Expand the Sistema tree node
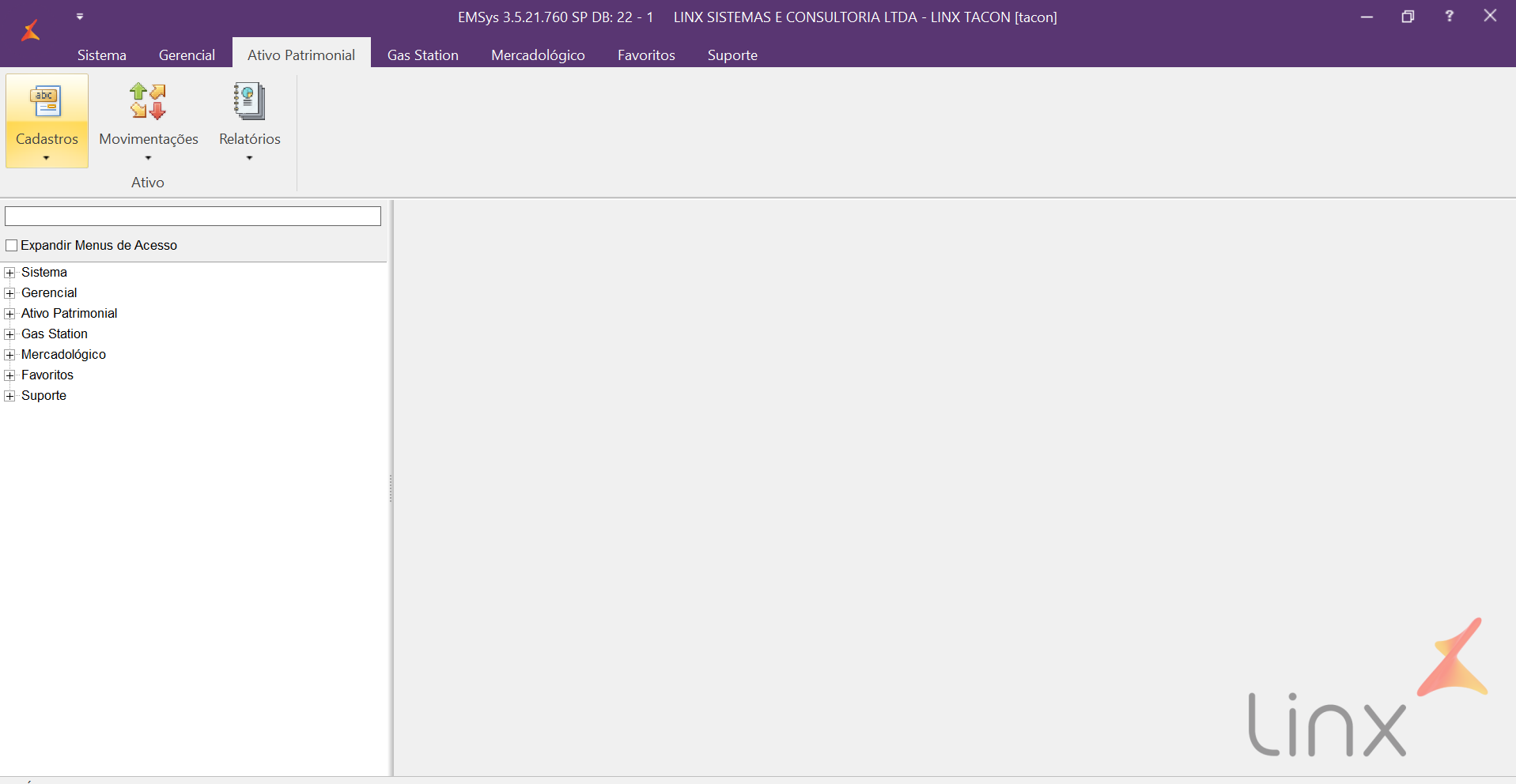The height and width of the screenshot is (784, 1516). pos(9,273)
